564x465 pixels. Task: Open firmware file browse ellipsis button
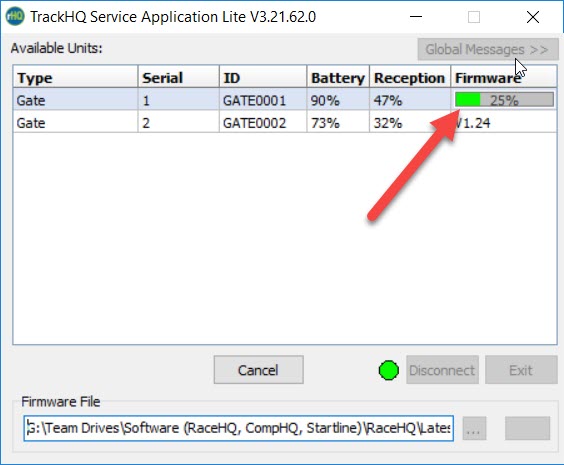(474, 428)
